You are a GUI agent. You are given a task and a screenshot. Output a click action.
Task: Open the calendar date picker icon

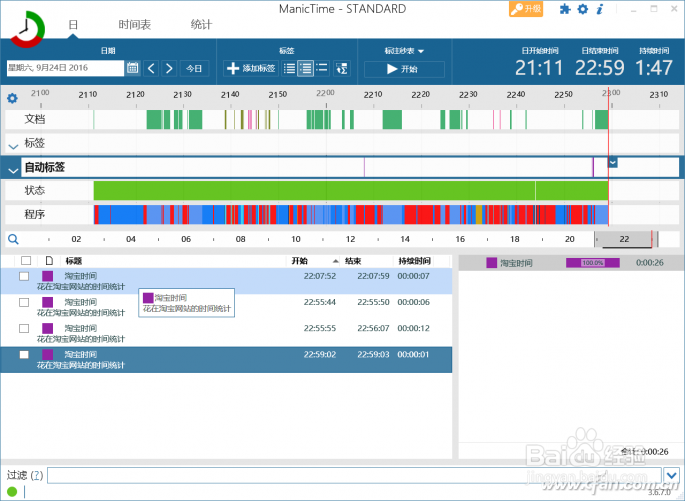coord(133,68)
